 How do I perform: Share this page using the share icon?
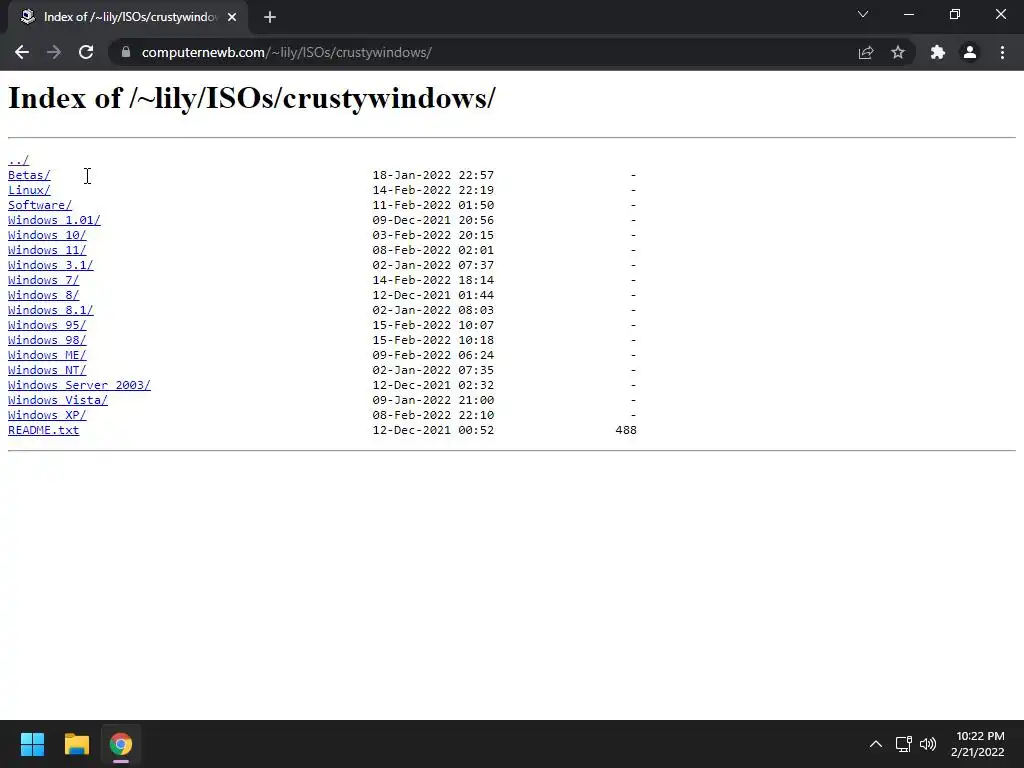pyautogui.click(x=866, y=52)
